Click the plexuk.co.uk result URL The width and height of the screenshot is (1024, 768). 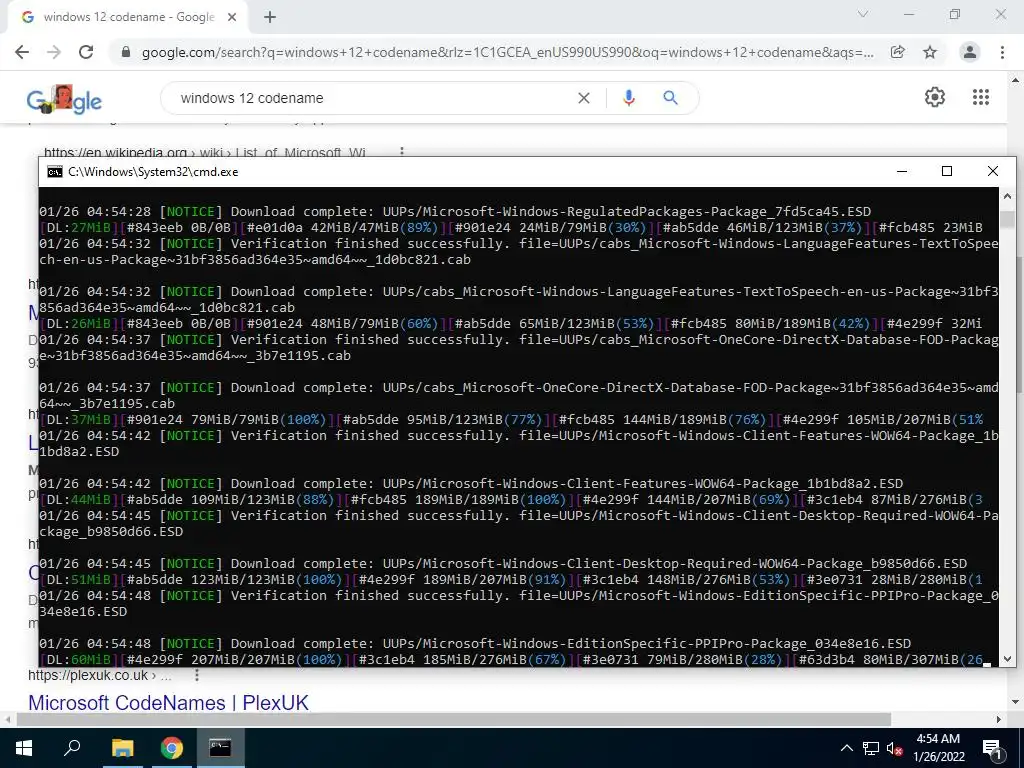[88, 675]
